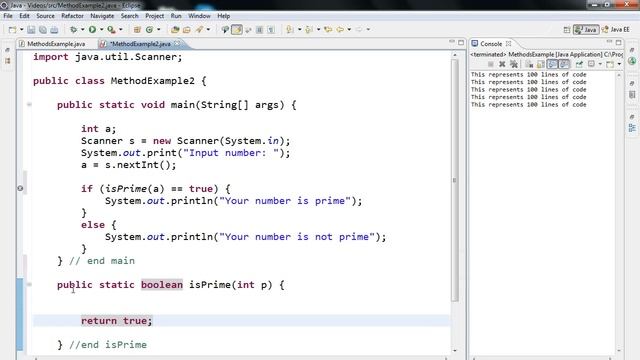This screenshot has height=360, width=640.
Task: Click the Print icon in the toolbar
Action: 54,30
